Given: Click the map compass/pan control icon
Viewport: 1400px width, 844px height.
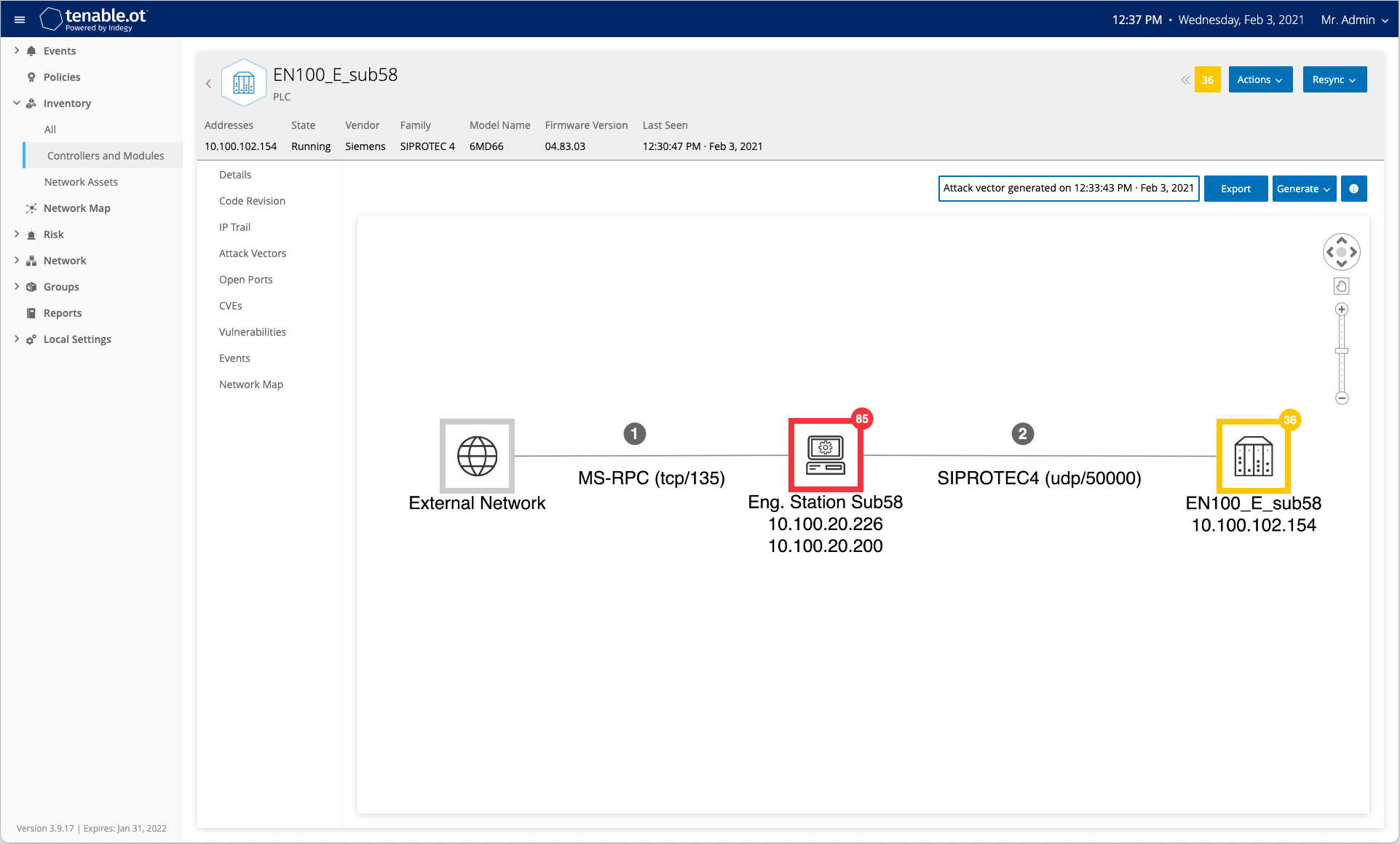Looking at the screenshot, I should click(x=1340, y=252).
